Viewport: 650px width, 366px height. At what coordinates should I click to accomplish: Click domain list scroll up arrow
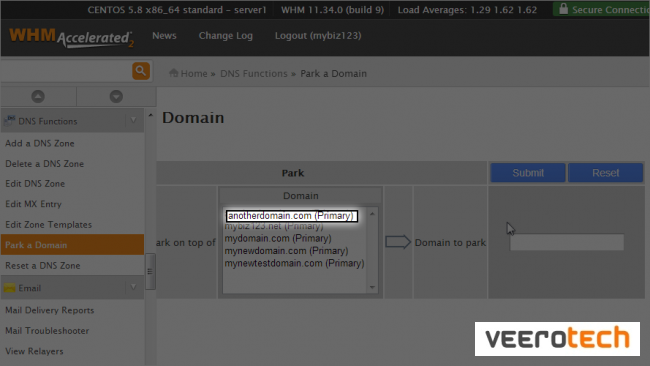[x=372, y=214]
